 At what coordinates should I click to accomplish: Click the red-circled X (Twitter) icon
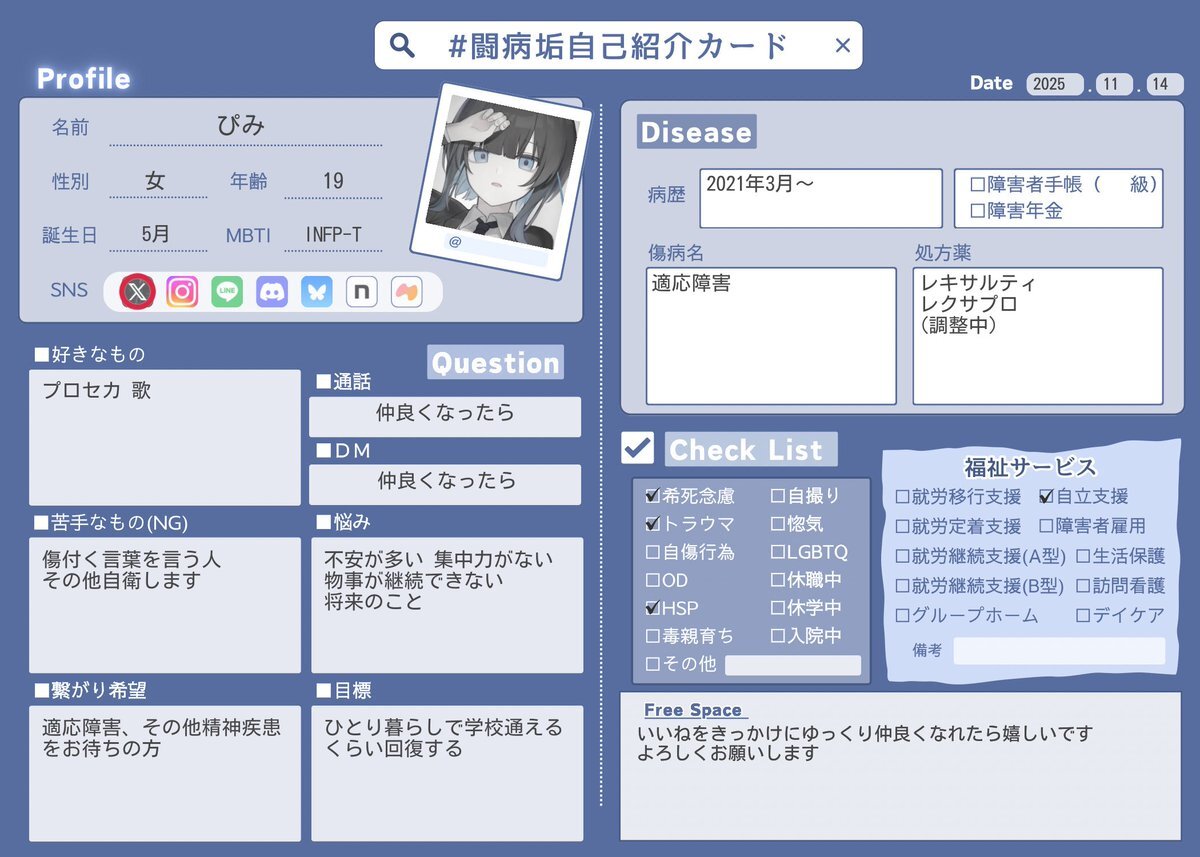click(x=138, y=292)
